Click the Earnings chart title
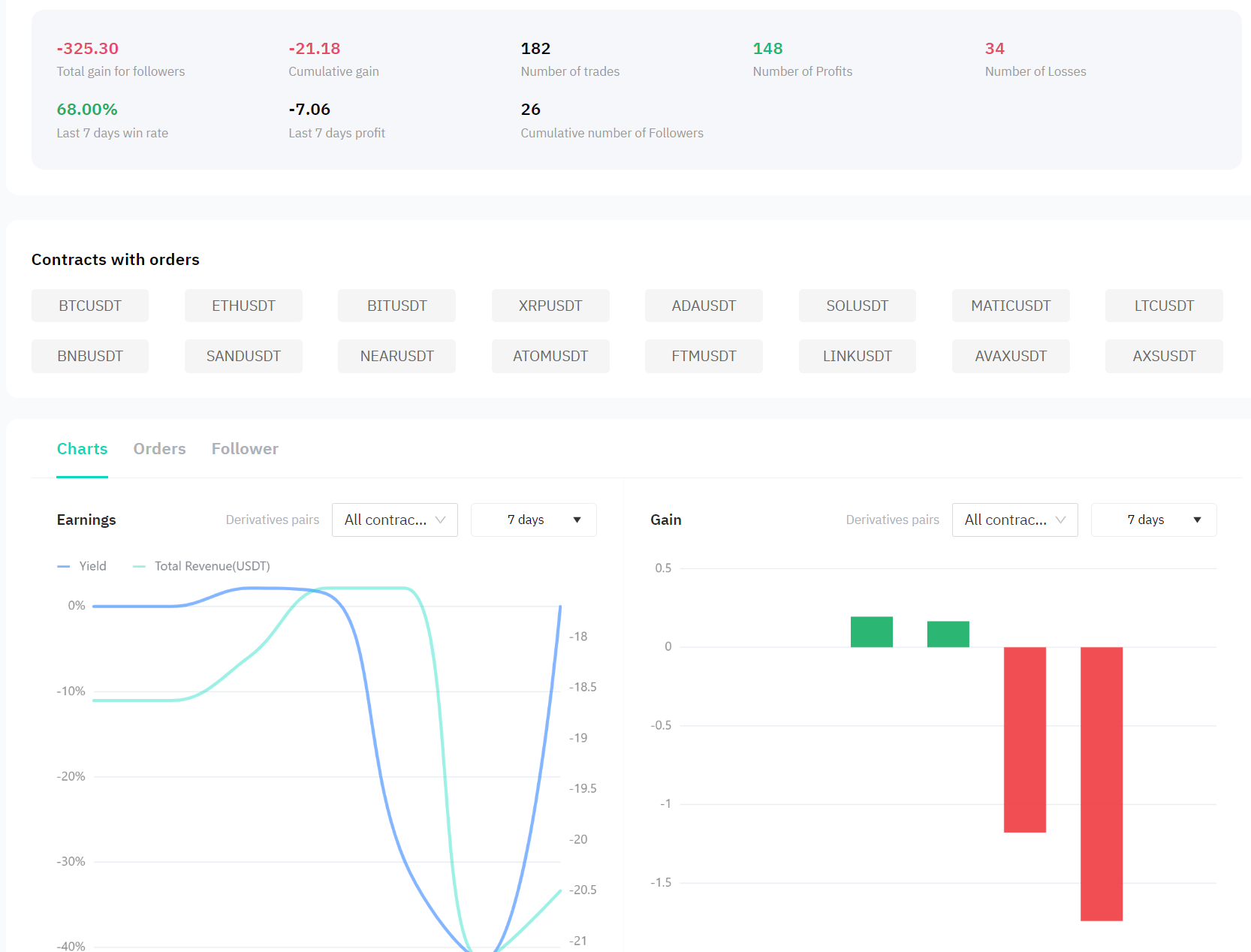Viewport: 1251px width, 952px height. [x=86, y=520]
